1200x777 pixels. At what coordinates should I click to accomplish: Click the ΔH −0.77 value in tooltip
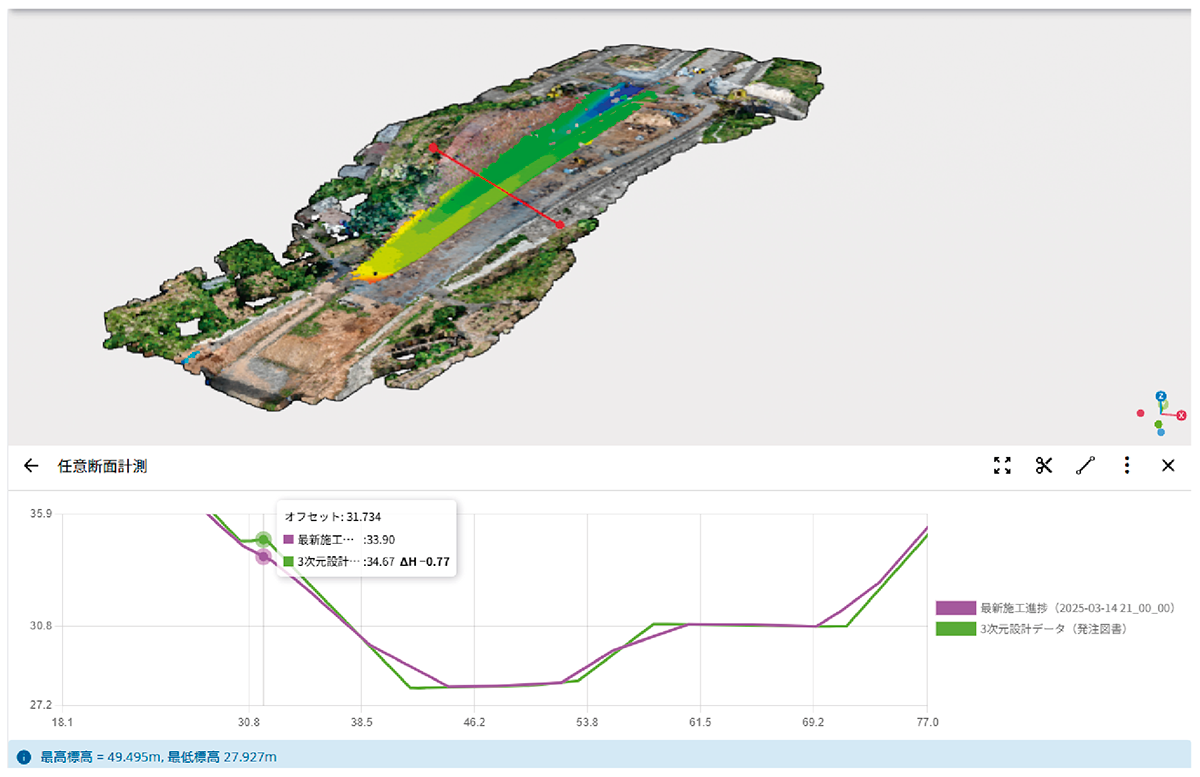pyautogui.click(x=424, y=562)
